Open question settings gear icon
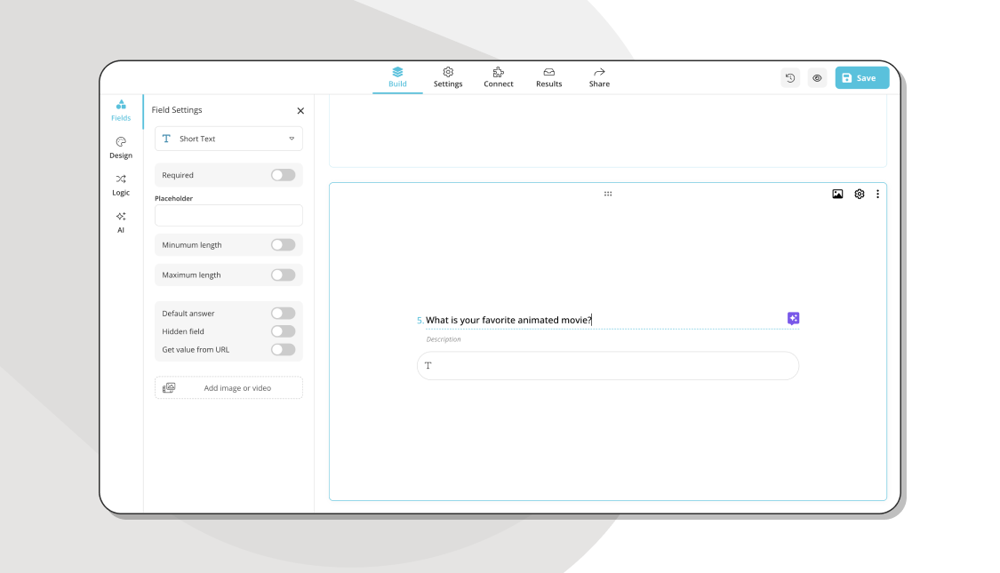Image resolution: width=1000 pixels, height=573 pixels. (859, 194)
